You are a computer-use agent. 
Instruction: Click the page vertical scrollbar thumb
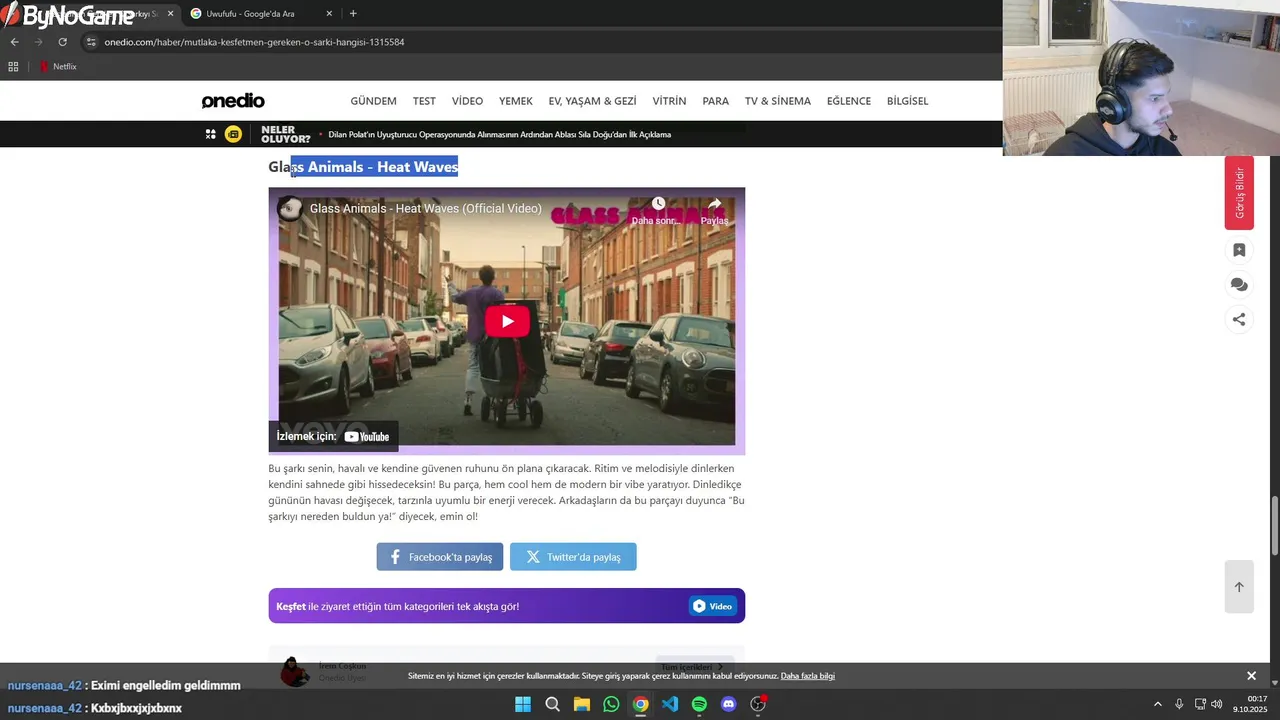(1275, 526)
